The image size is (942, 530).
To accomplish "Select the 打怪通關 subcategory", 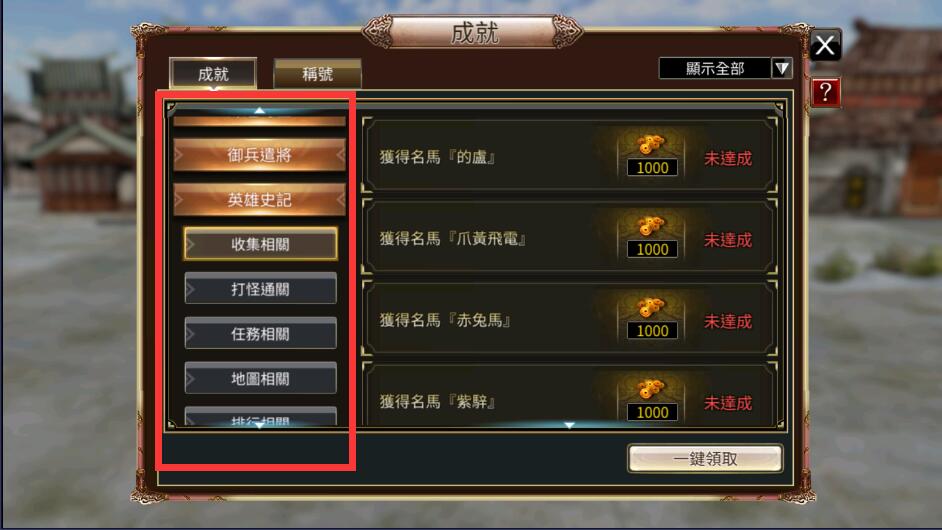I will click(x=260, y=289).
